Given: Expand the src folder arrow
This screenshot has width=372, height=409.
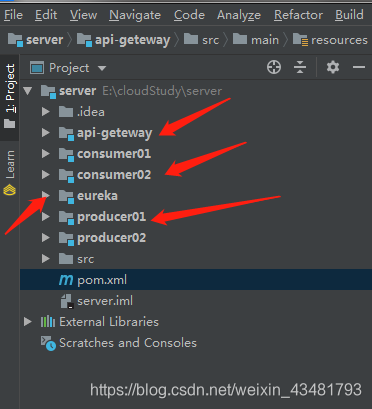Looking at the screenshot, I should (x=46, y=259).
